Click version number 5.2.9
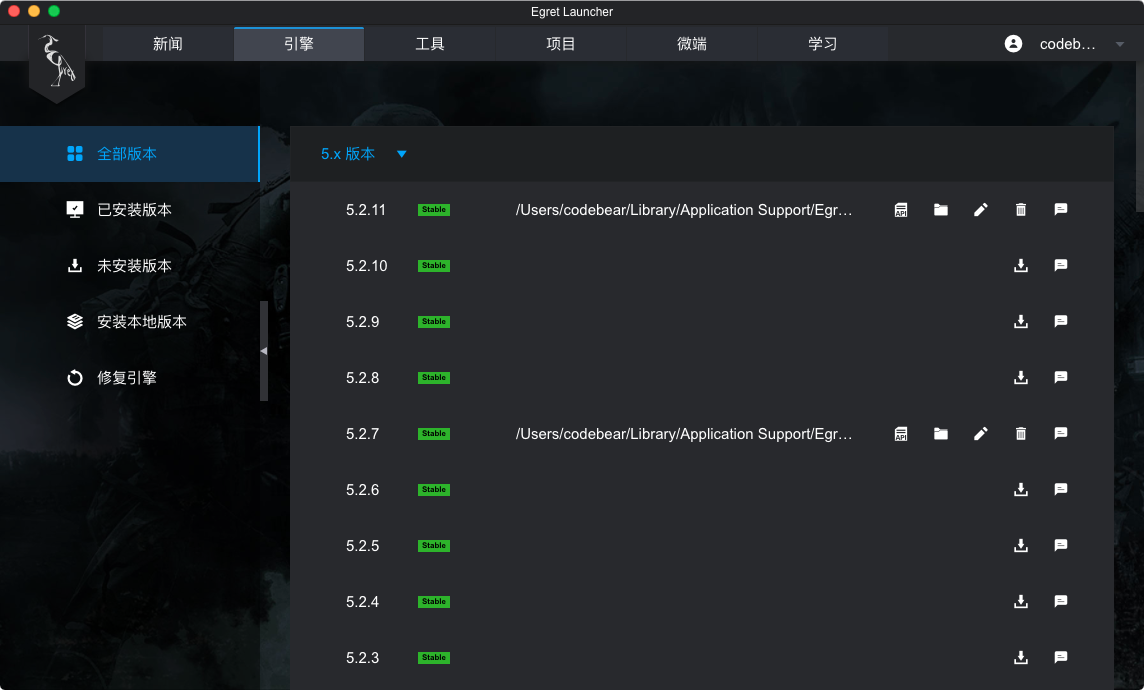The width and height of the screenshot is (1144, 690). click(363, 322)
